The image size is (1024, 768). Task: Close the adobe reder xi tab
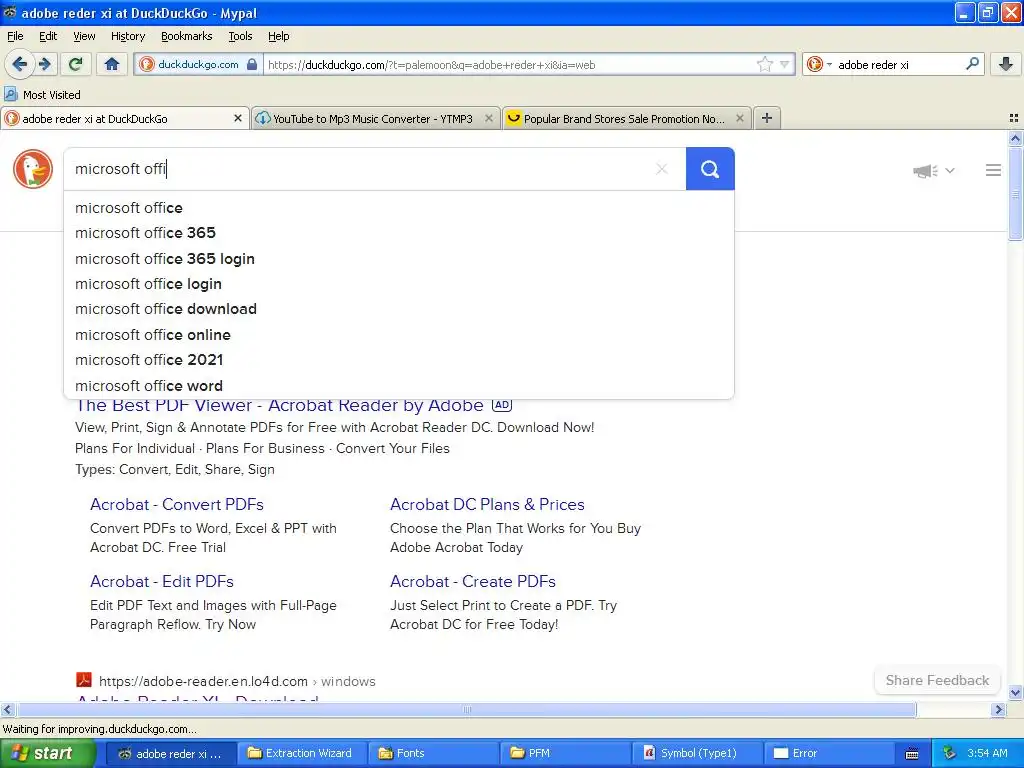(x=238, y=118)
